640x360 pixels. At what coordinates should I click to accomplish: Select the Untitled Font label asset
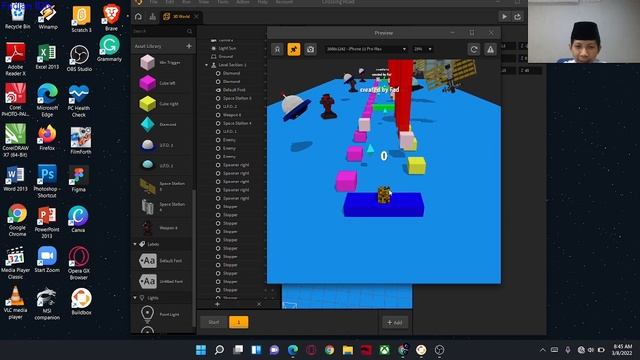(x=148, y=281)
